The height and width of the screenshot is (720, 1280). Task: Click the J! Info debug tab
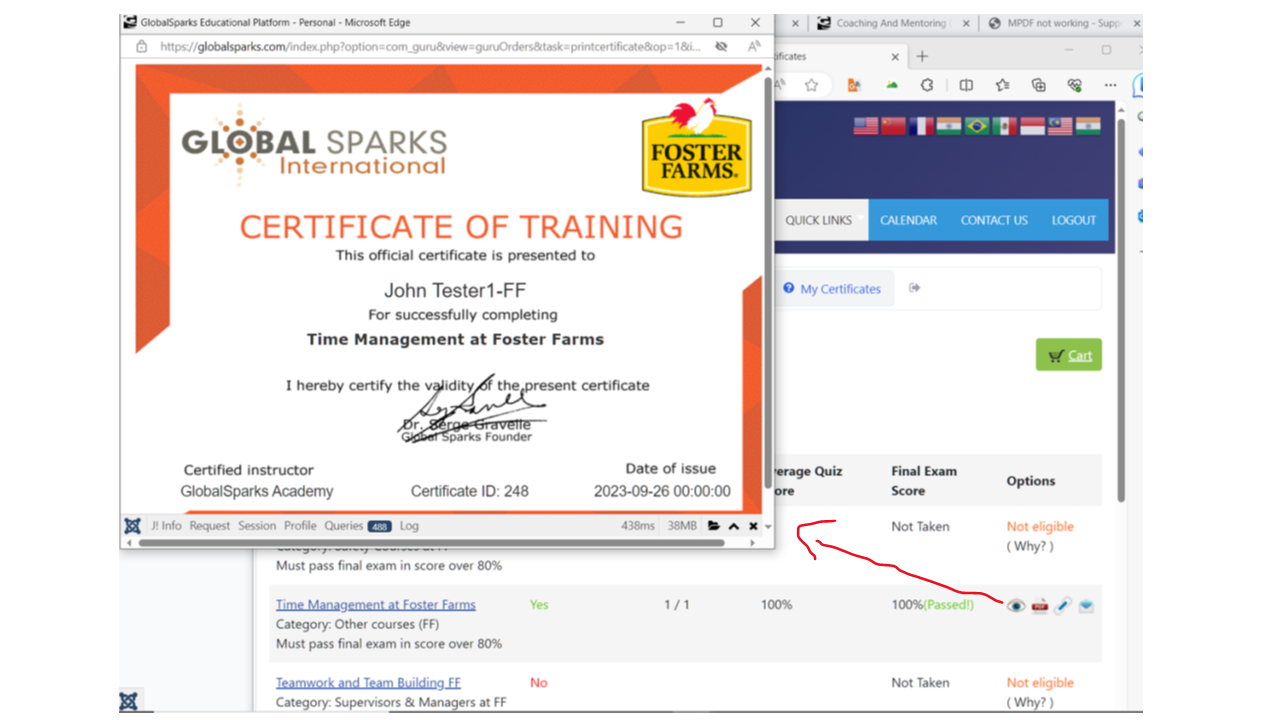pos(166,526)
